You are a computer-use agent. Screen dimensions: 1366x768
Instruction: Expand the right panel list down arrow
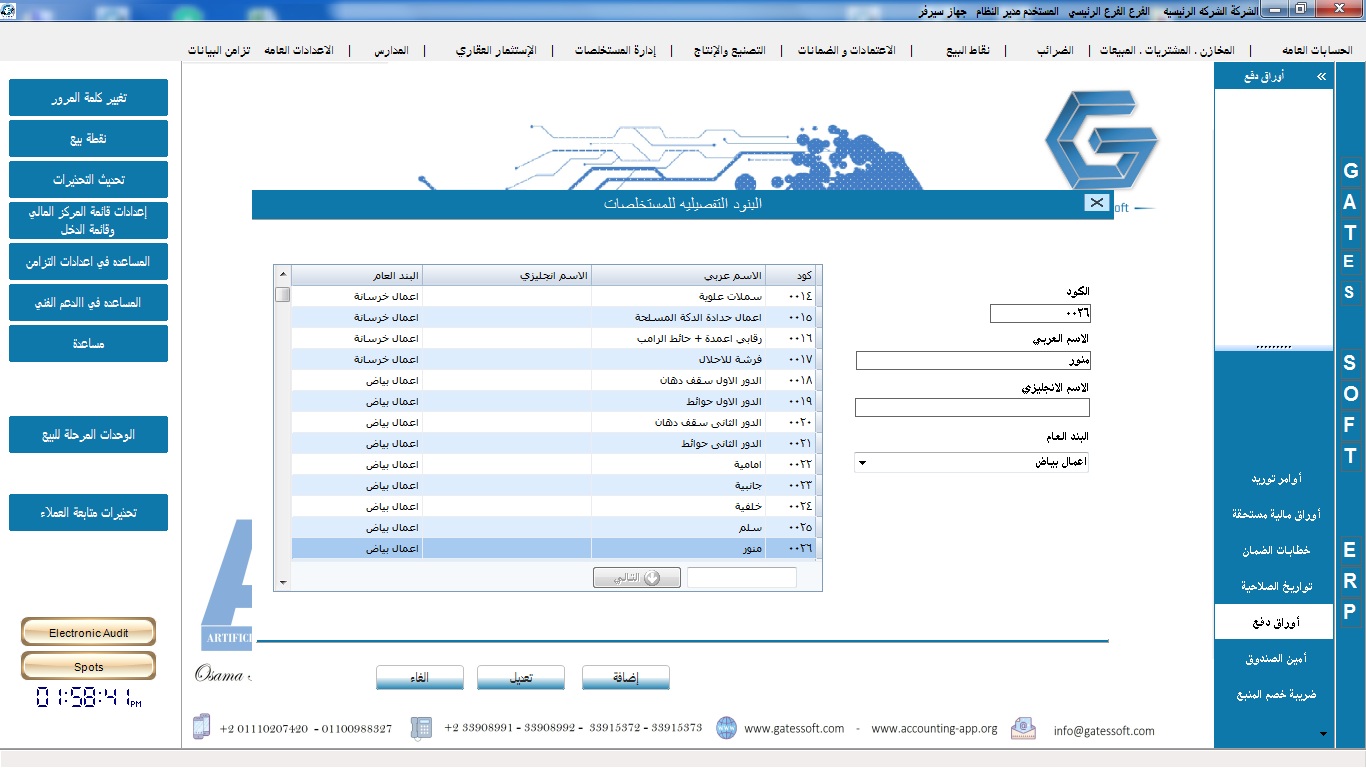1324,734
